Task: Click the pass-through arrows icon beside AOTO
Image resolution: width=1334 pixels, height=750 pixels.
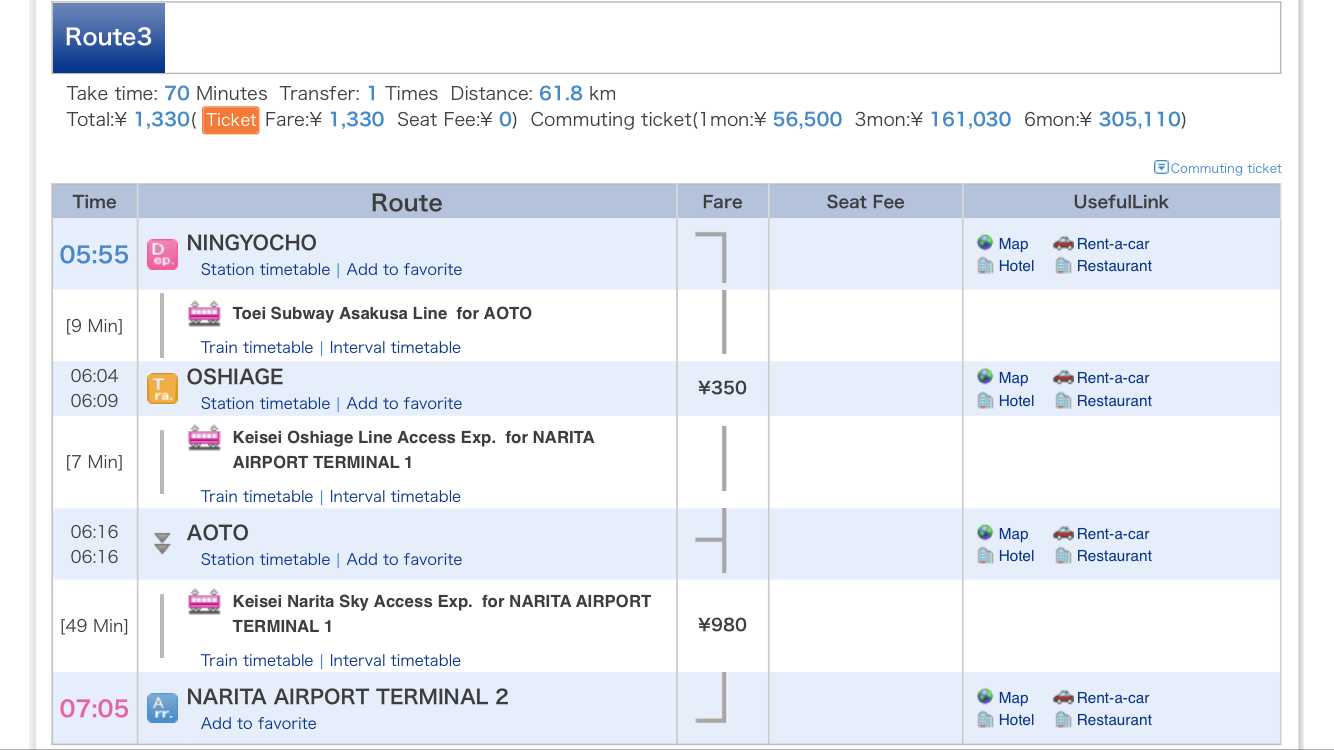Action: 162,544
